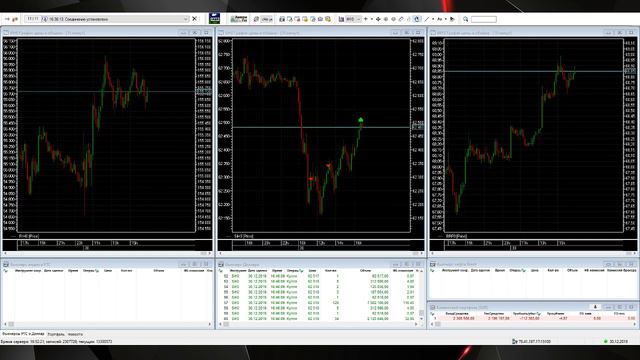
Task: Click horizontal scrollbar of РТС trades table
Action: 108,324
